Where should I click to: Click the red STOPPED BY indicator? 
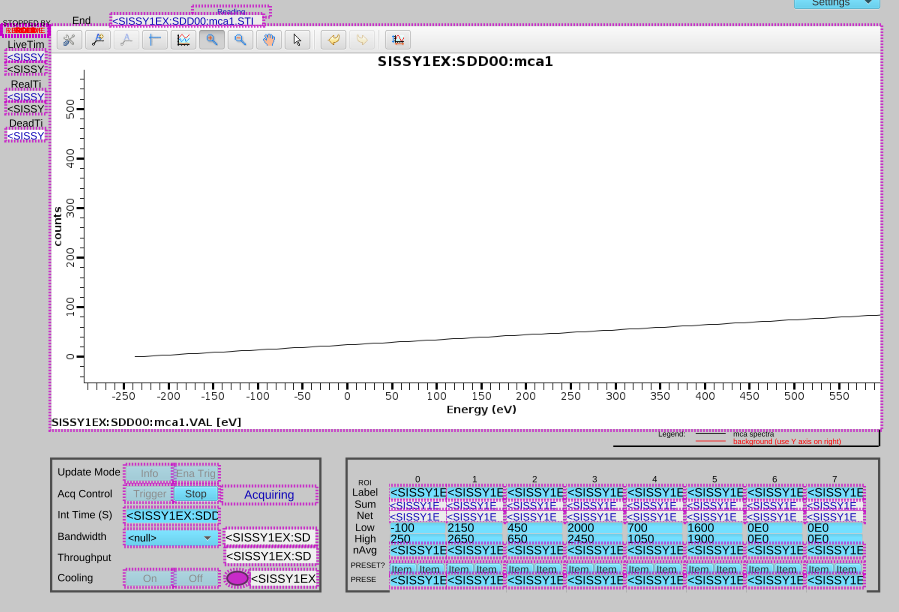pyautogui.click(x=25, y=30)
